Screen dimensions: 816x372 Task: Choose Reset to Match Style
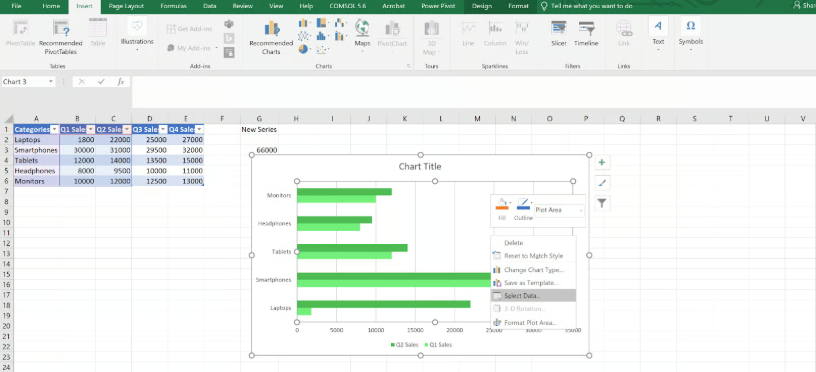(x=533, y=256)
